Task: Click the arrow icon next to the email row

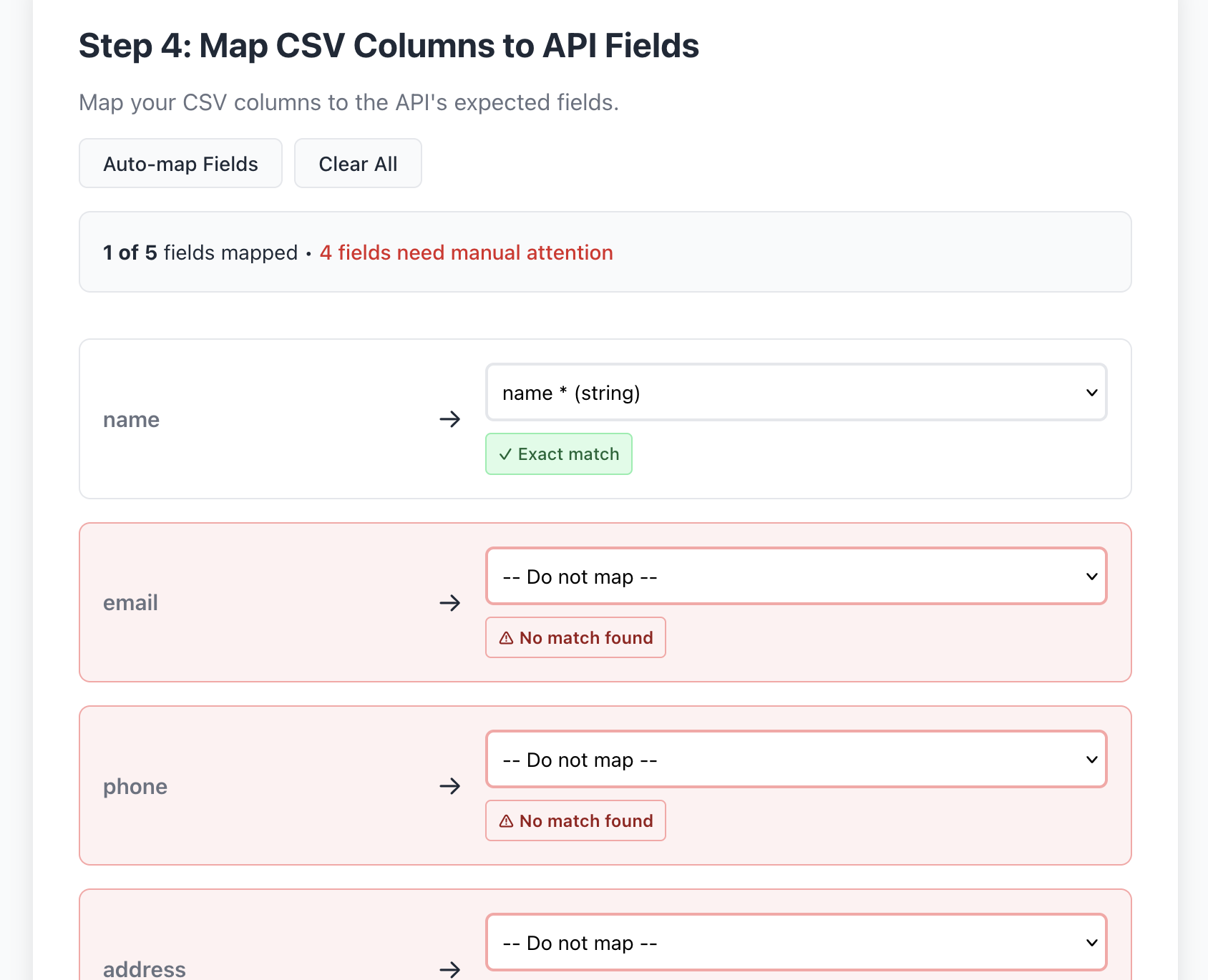Action: click(450, 603)
